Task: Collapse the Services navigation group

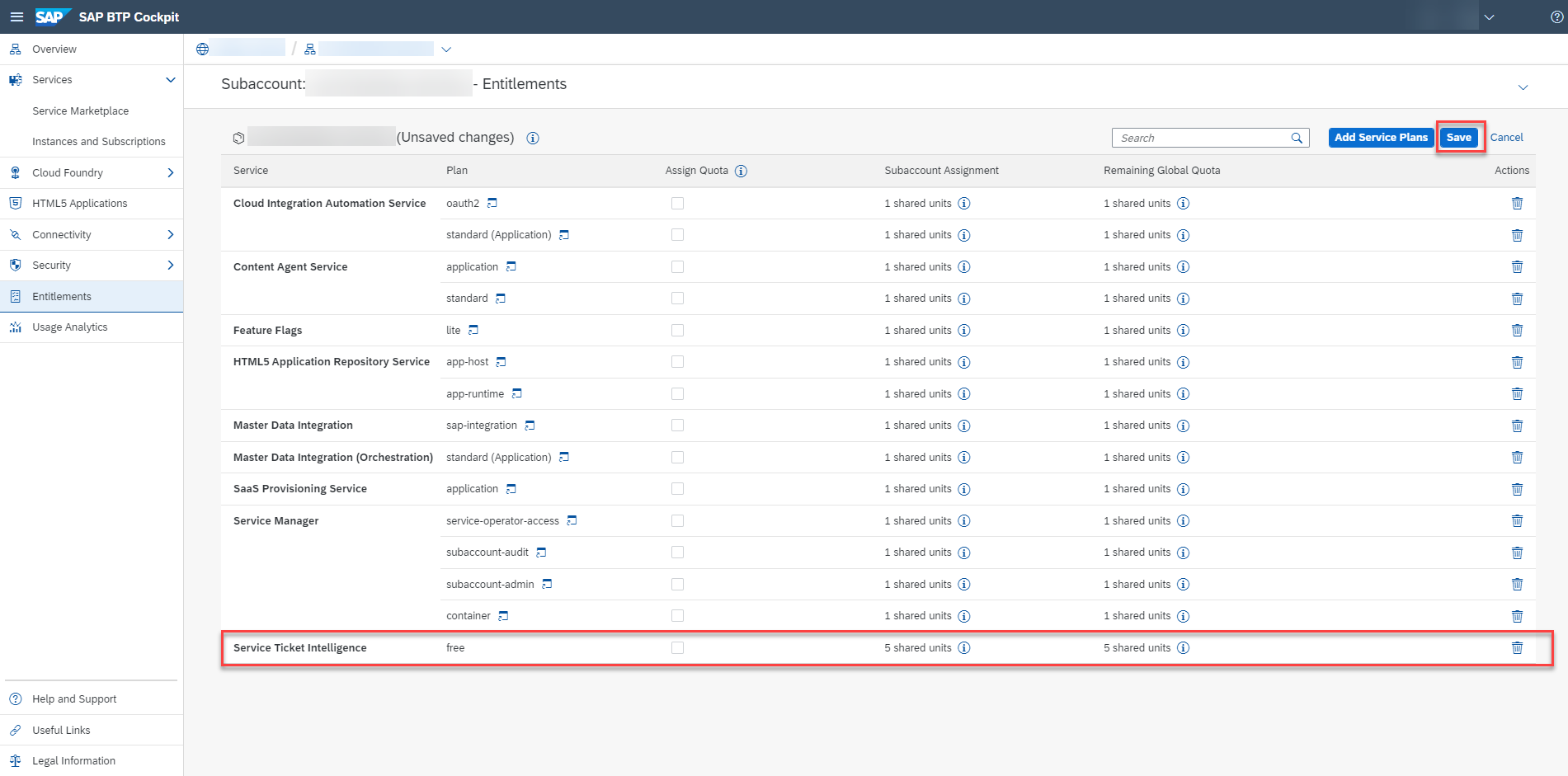Action: (171, 80)
